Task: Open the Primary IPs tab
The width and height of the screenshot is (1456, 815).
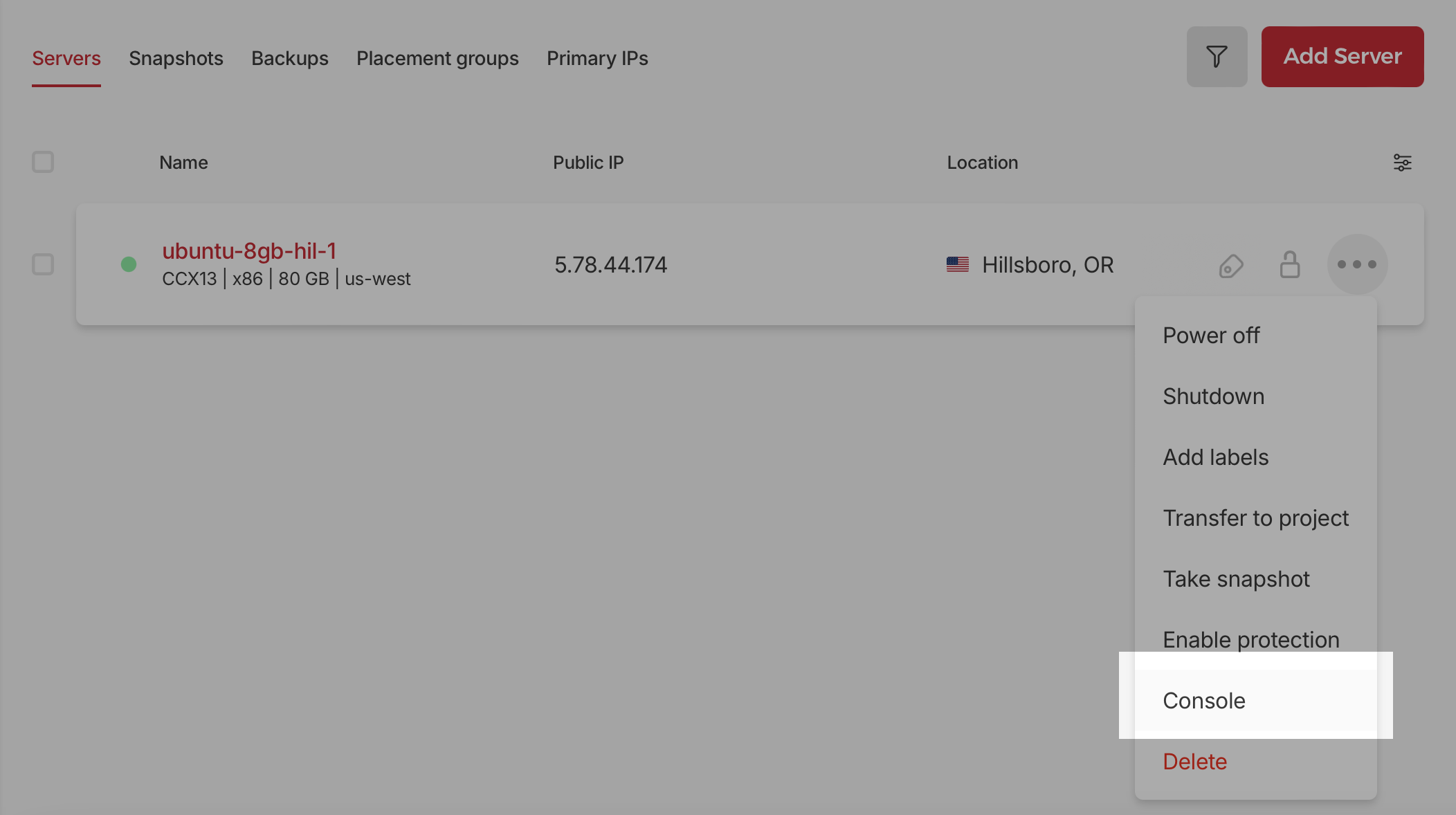Action: (x=597, y=58)
